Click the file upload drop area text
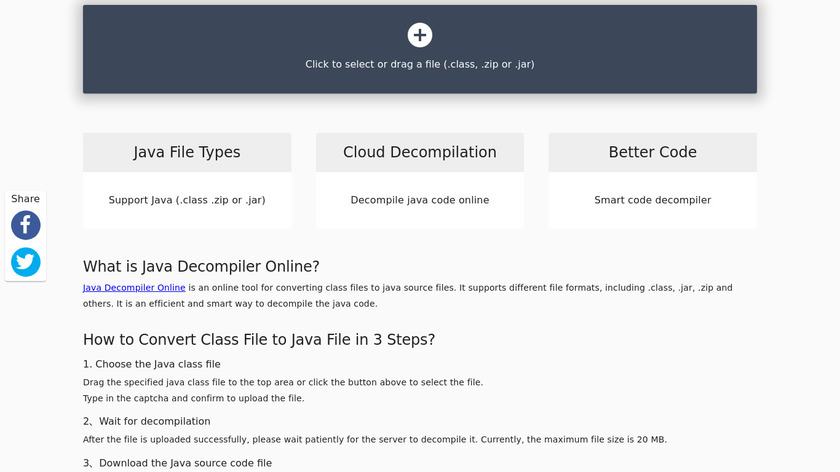This screenshot has height=472, width=840. 420,64
